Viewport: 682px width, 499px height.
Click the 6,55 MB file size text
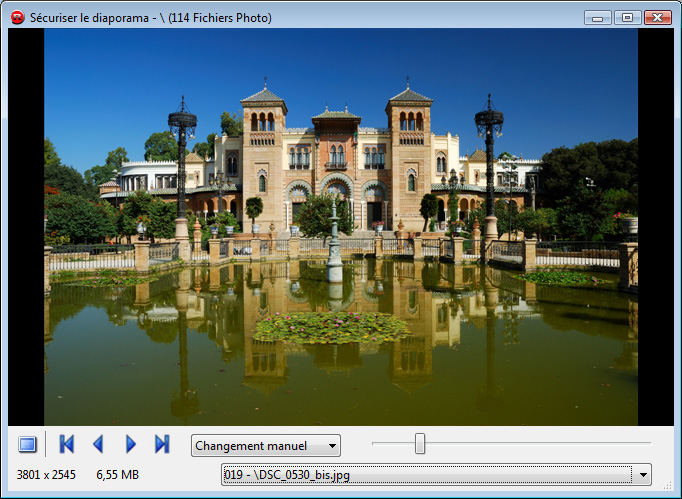tap(117, 475)
